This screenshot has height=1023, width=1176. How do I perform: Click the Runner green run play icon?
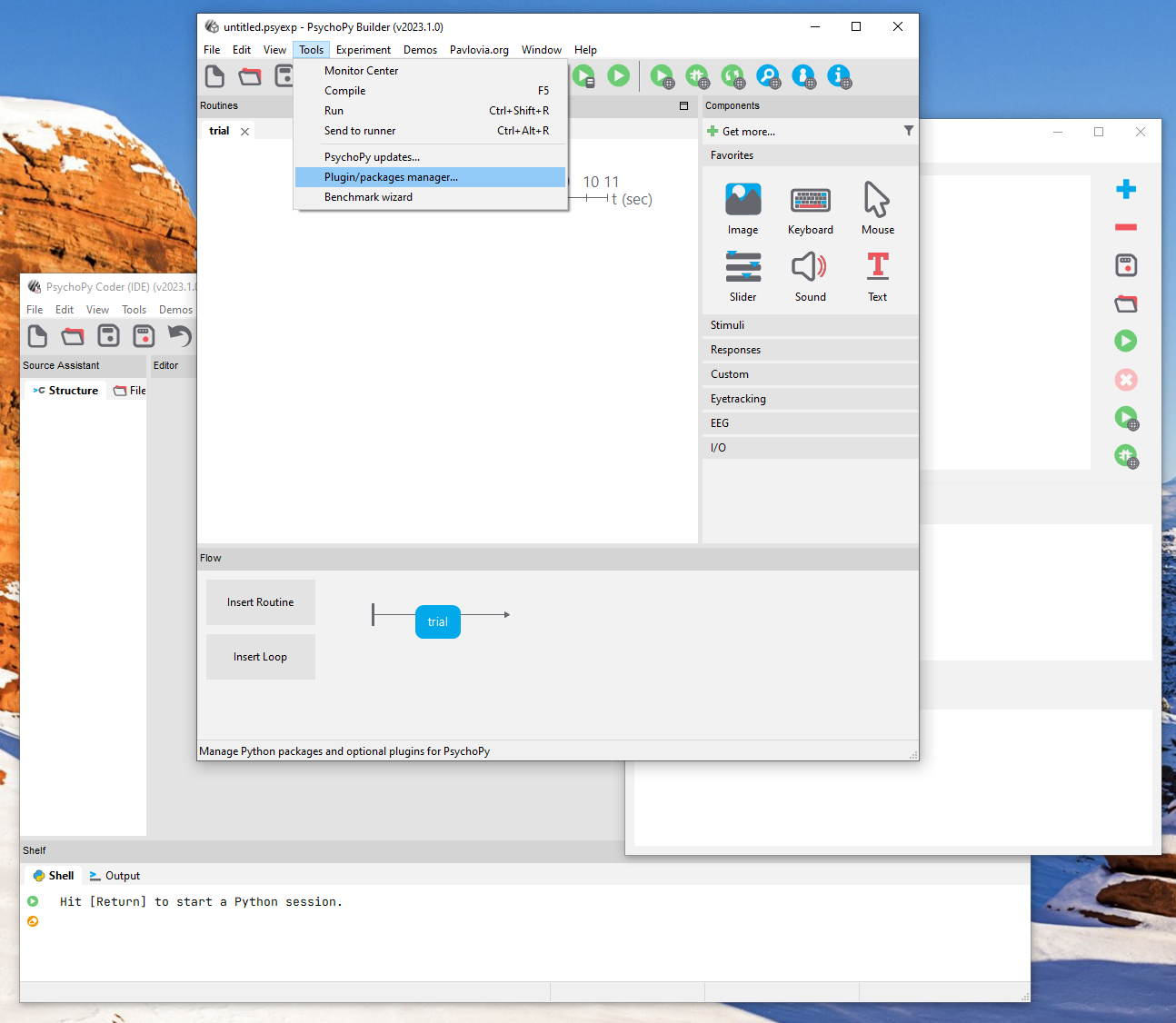(x=1126, y=342)
